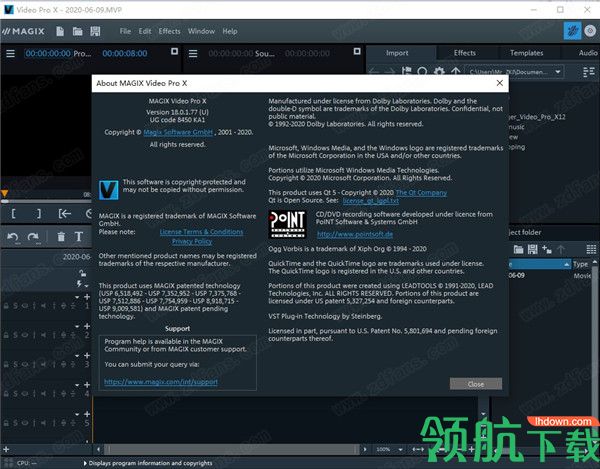Viewport: 600px width, 469px height.
Task: Redo action in timeline toolbar
Action: (x=33, y=237)
